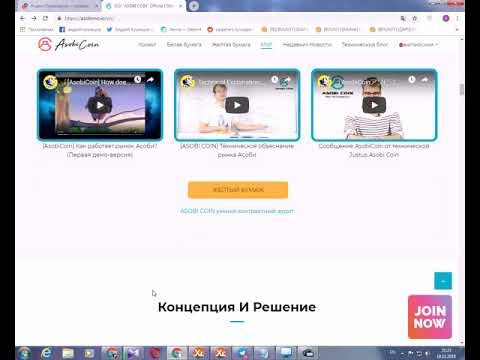Click Watch Later clock on first video

138,80
